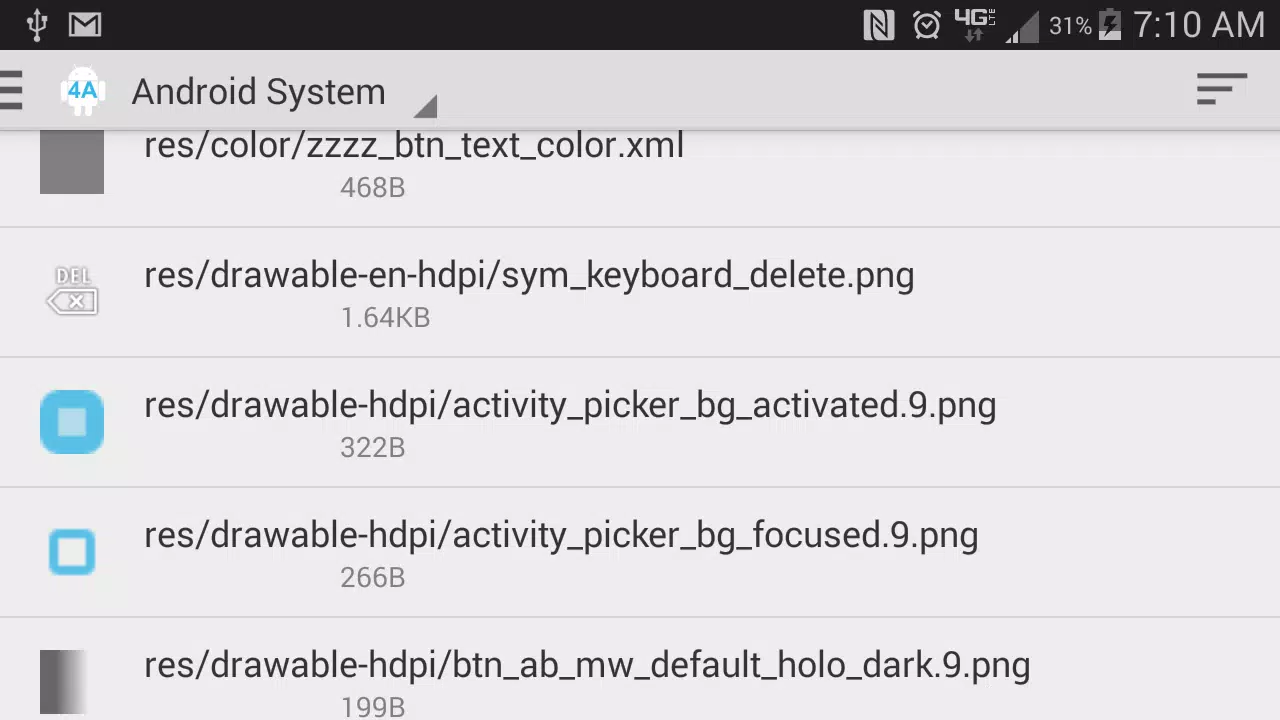1280x720 pixels.
Task: Open activity_picker_bg_focused.9.png outline thumbnail
Action: coord(72,552)
